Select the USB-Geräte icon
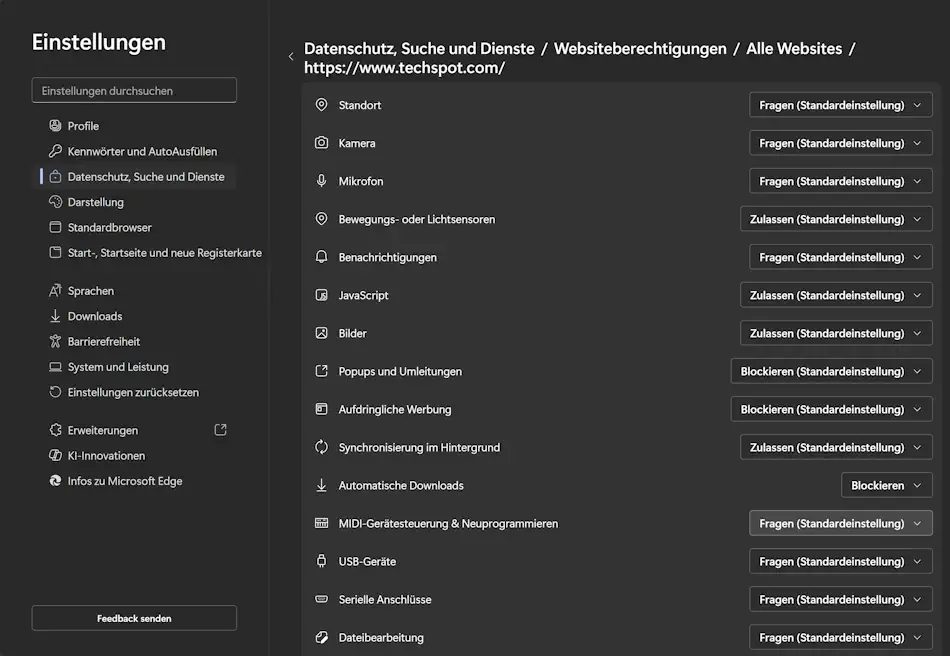 click(321, 560)
